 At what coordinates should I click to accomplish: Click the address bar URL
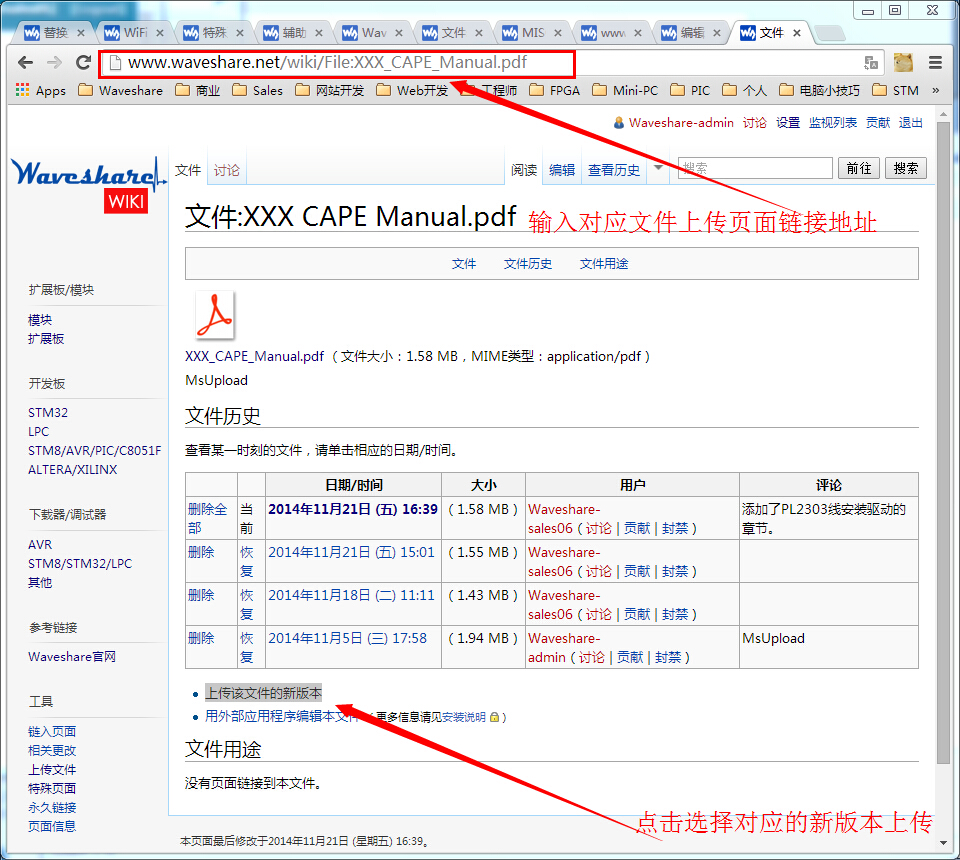[x=328, y=62]
